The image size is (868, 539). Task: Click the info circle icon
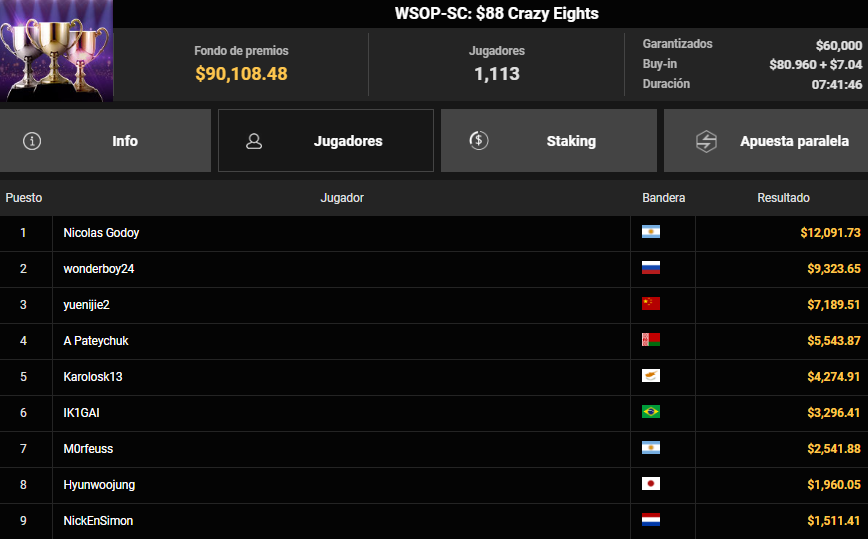[32, 141]
